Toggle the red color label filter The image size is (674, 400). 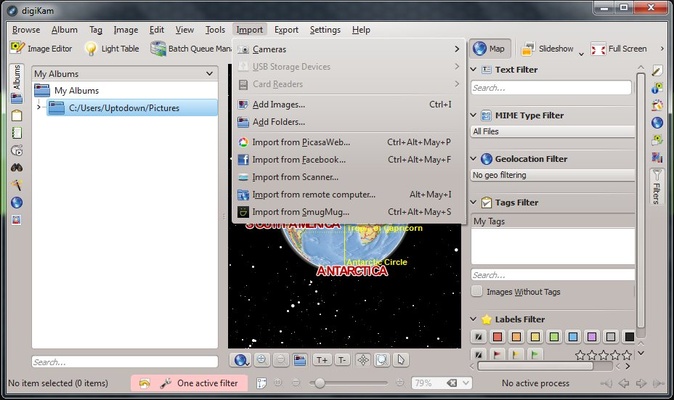coord(497,337)
